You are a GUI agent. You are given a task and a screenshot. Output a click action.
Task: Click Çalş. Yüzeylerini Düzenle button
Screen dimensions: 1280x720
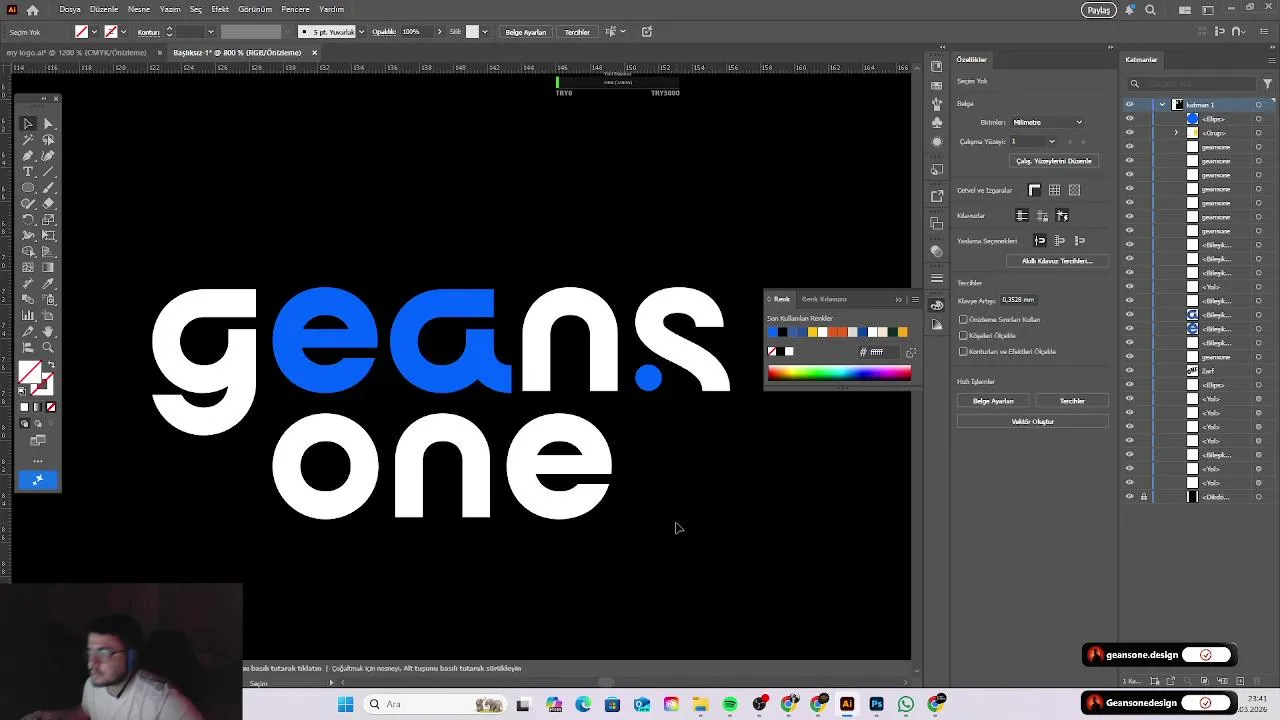(x=1053, y=161)
